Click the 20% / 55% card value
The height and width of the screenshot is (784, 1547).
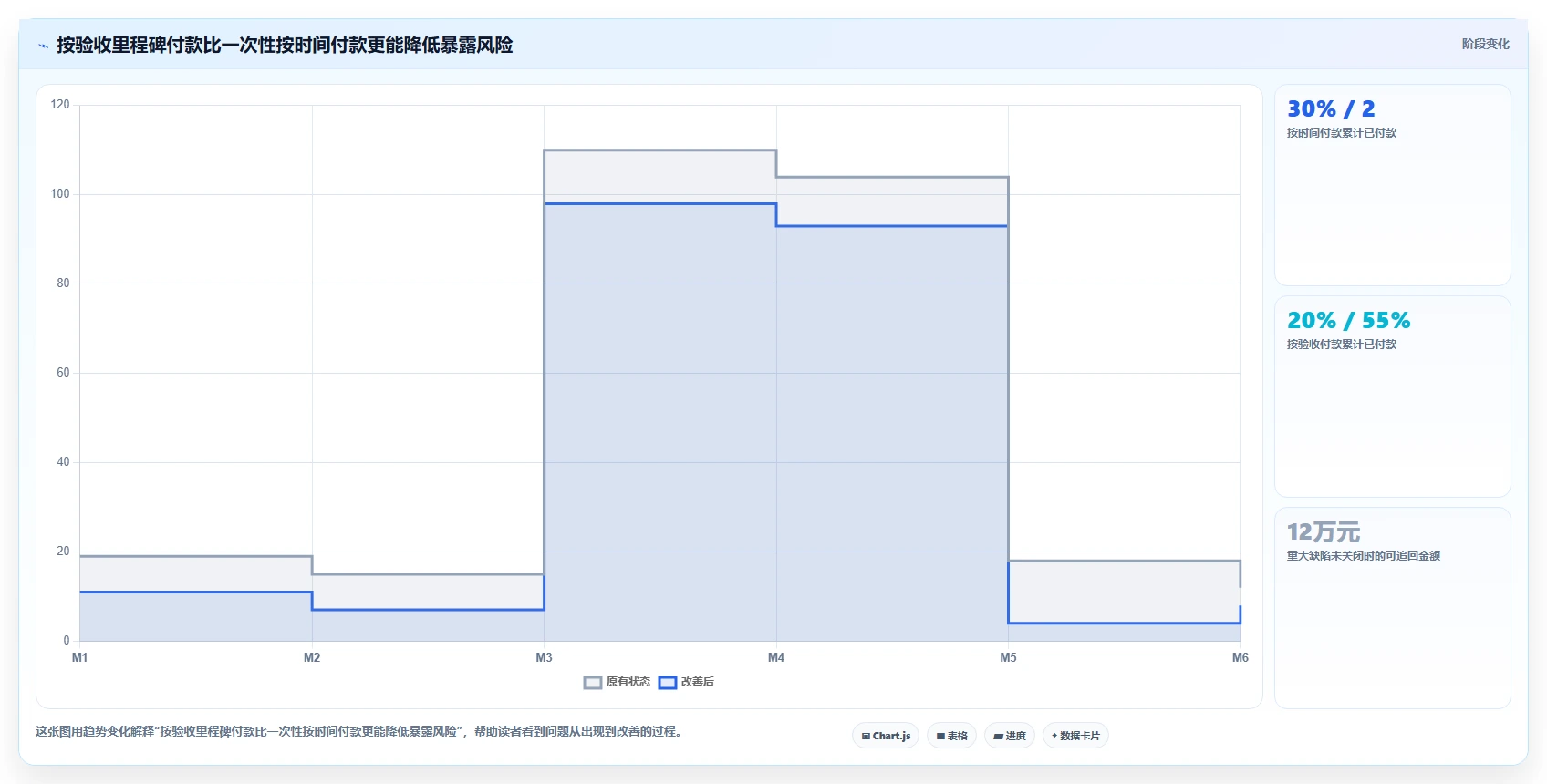pos(1348,320)
